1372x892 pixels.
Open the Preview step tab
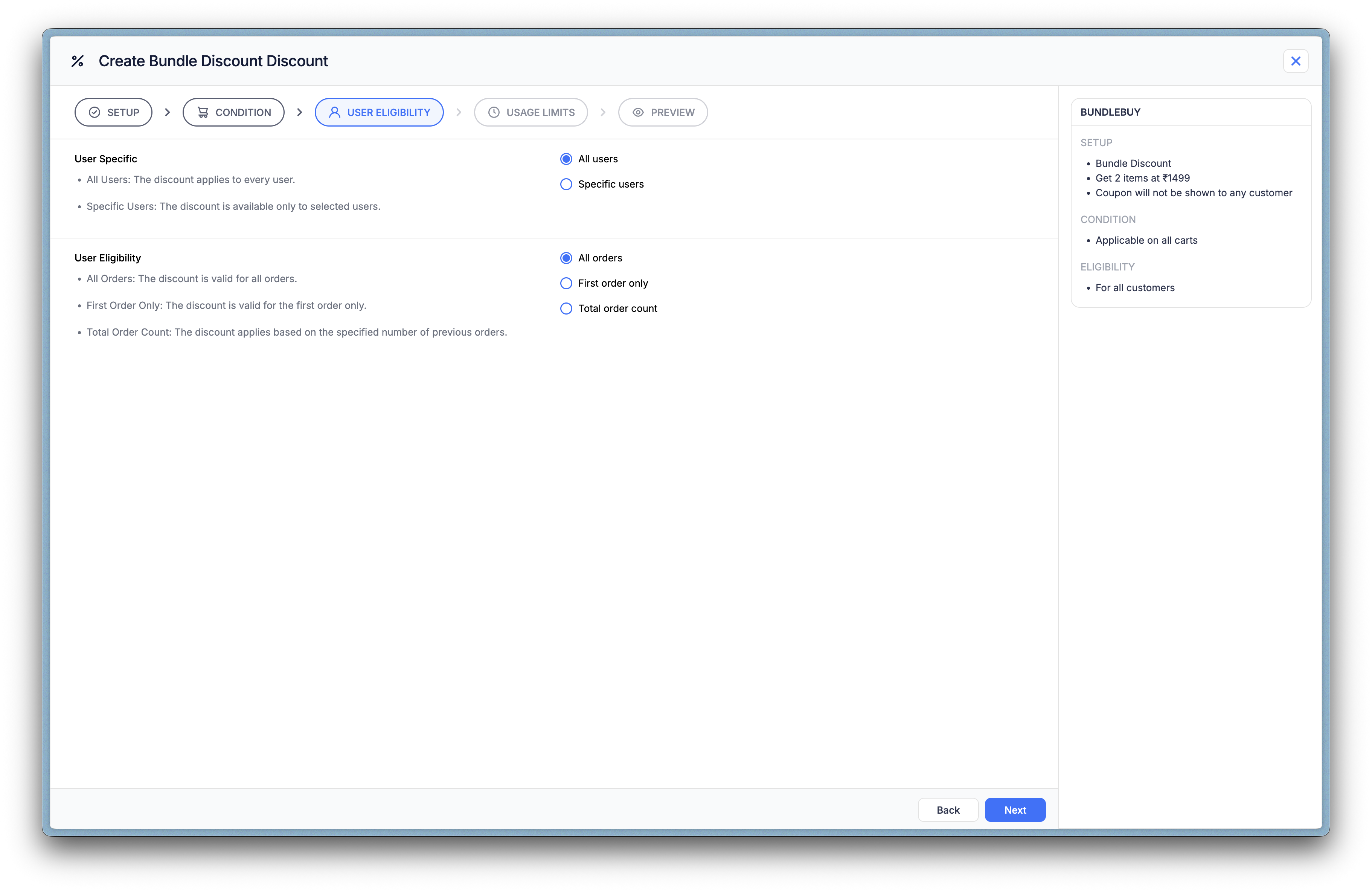663,112
